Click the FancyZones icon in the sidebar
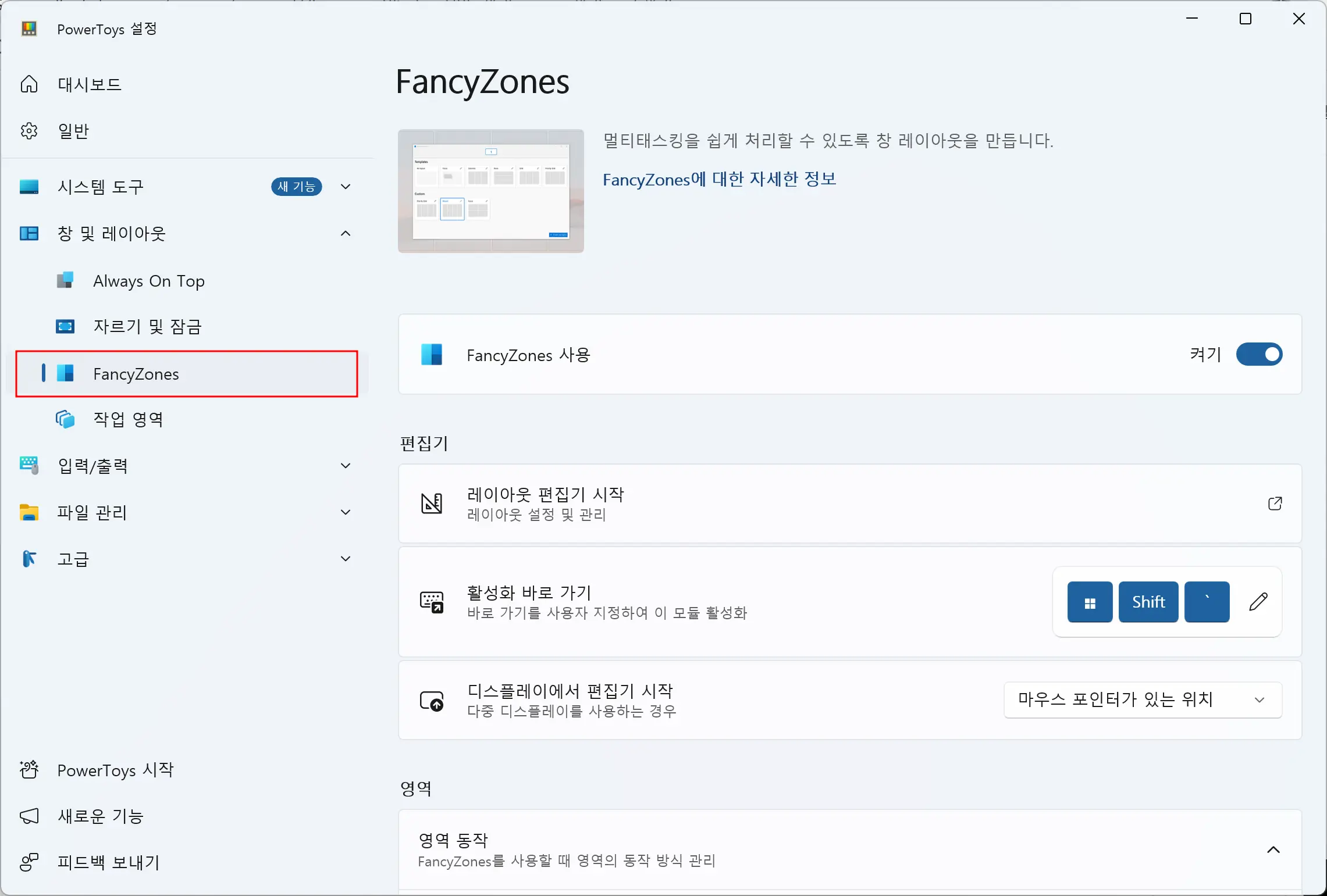Image resolution: width=1327 pixels, height=896 pixels. (65, 374)
